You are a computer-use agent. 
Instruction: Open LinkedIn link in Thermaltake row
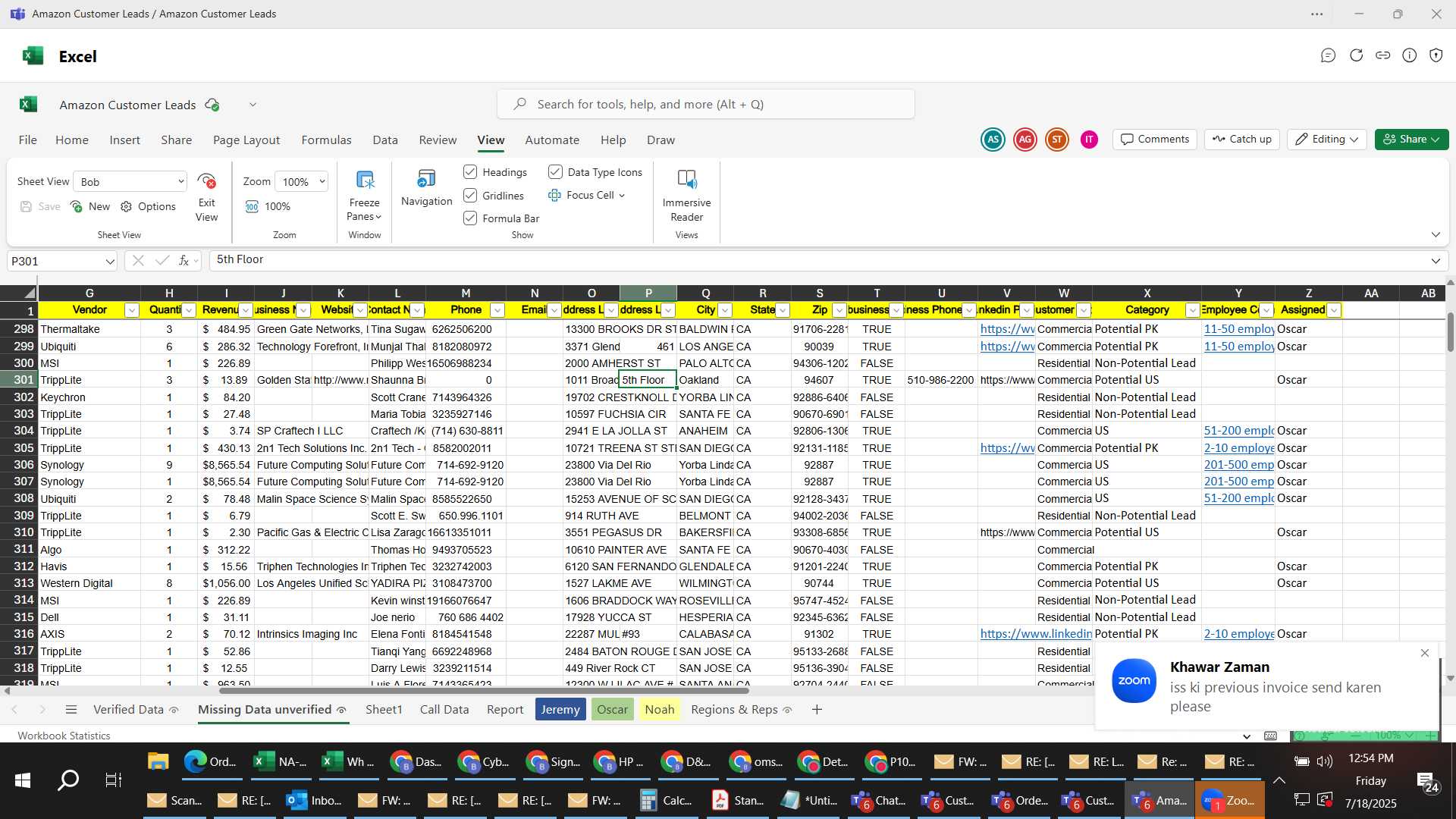[1007, 329]
